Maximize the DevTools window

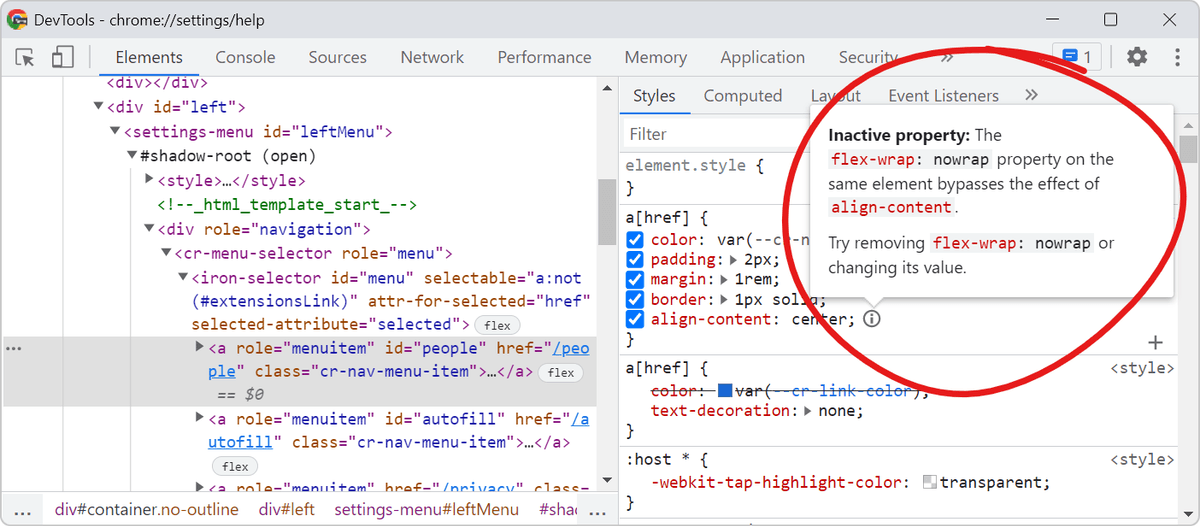(x=1110, y=20)
